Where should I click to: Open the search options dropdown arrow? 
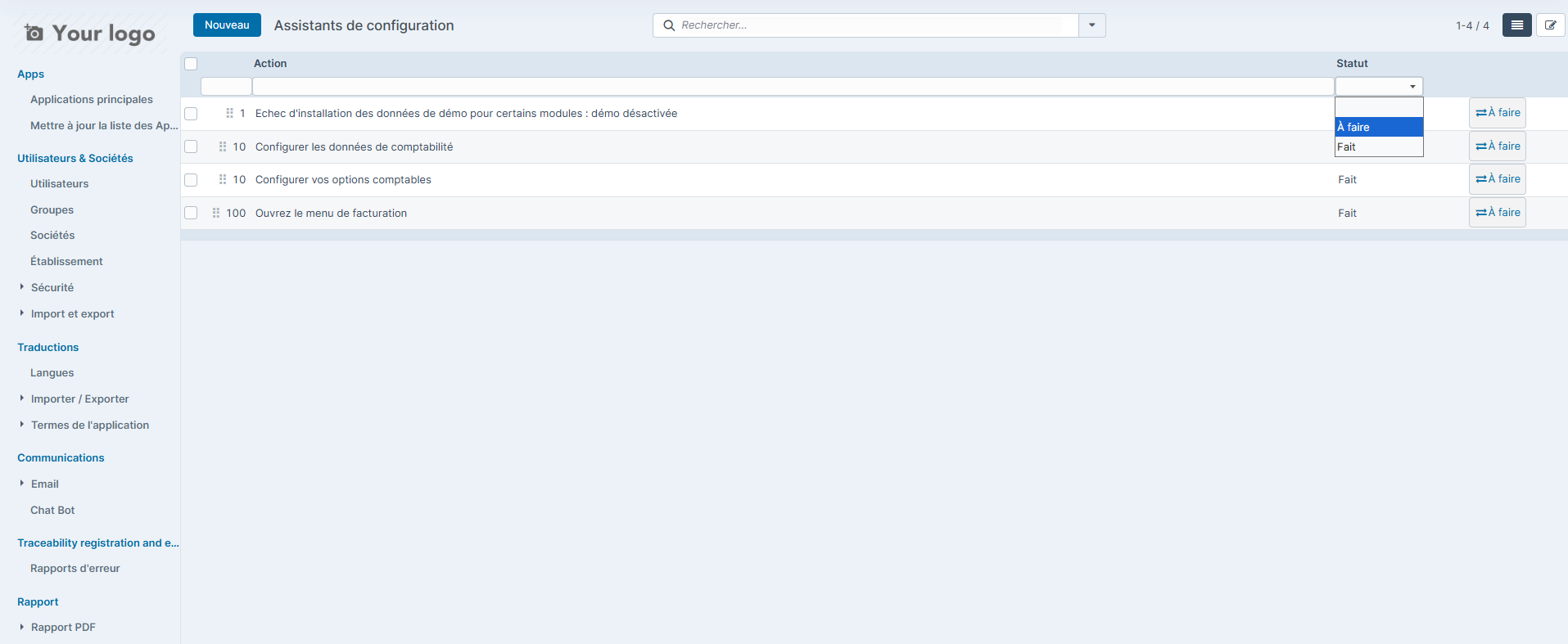[x=1091, y=25]
